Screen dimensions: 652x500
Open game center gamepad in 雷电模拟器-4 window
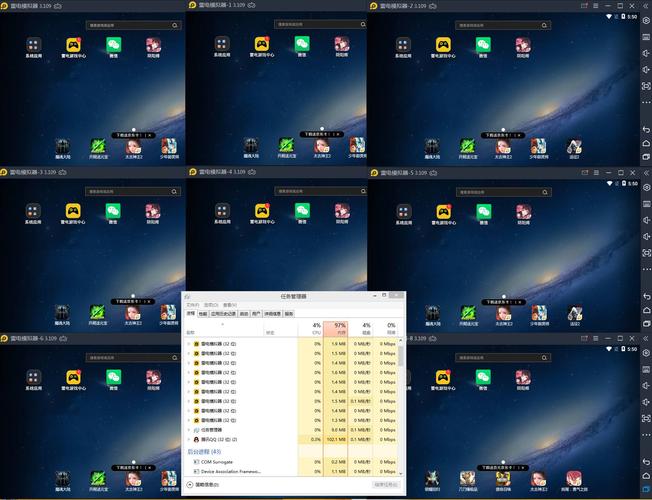262,210
